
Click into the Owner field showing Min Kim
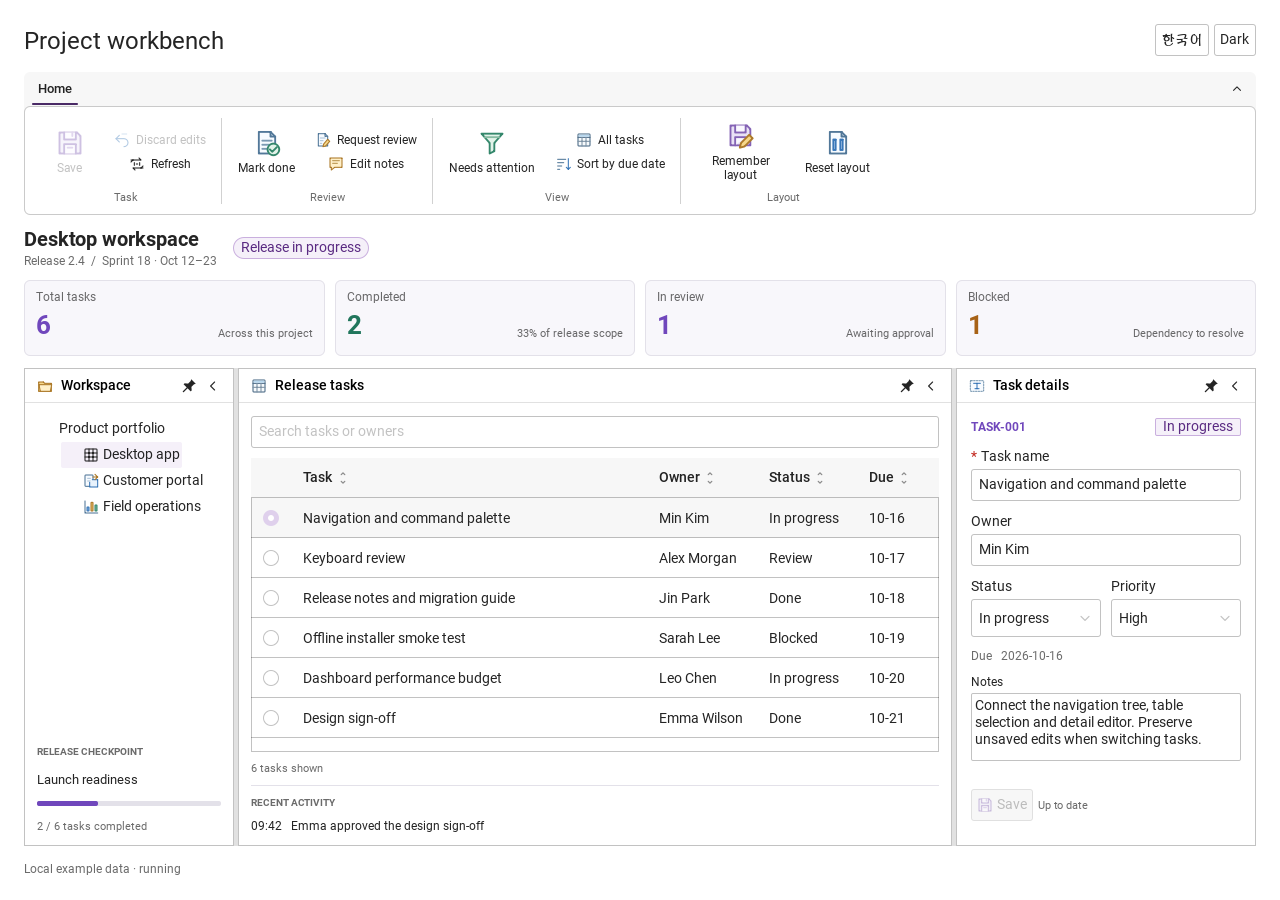(1106, 550)
